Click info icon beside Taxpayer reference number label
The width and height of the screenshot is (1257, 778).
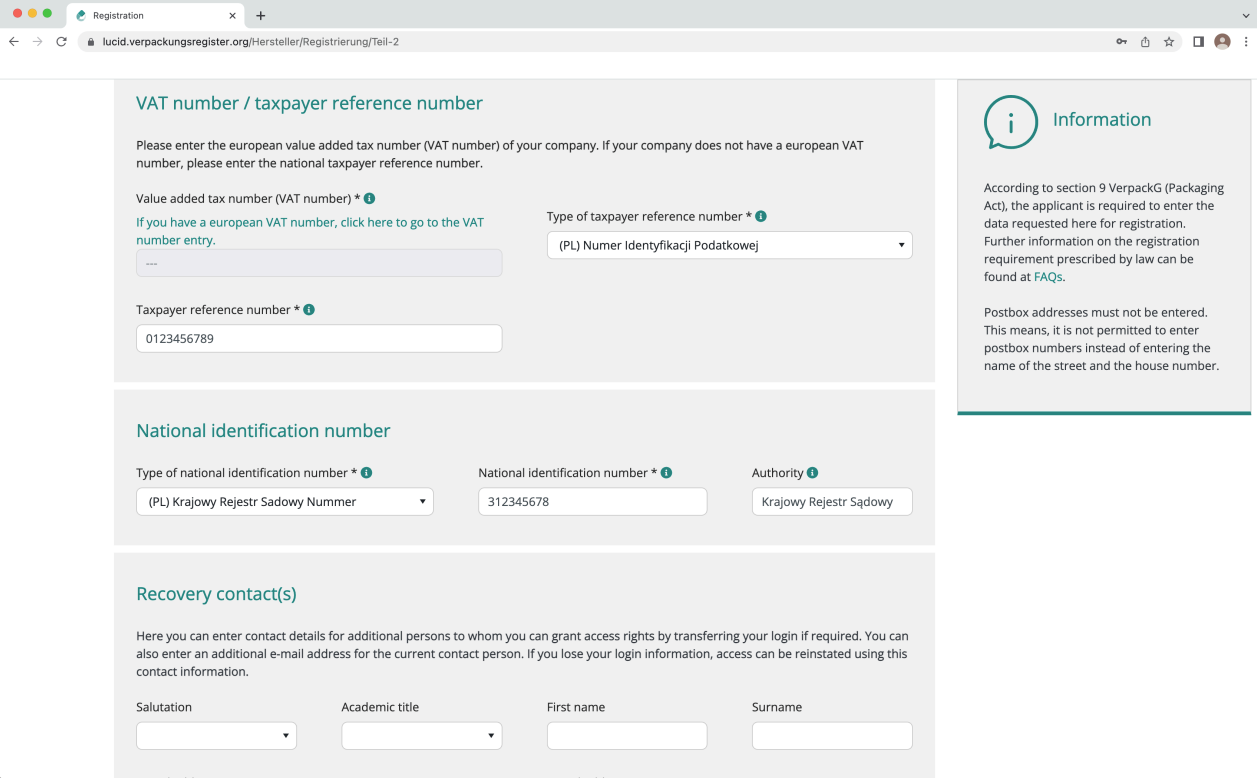(309, 310)
